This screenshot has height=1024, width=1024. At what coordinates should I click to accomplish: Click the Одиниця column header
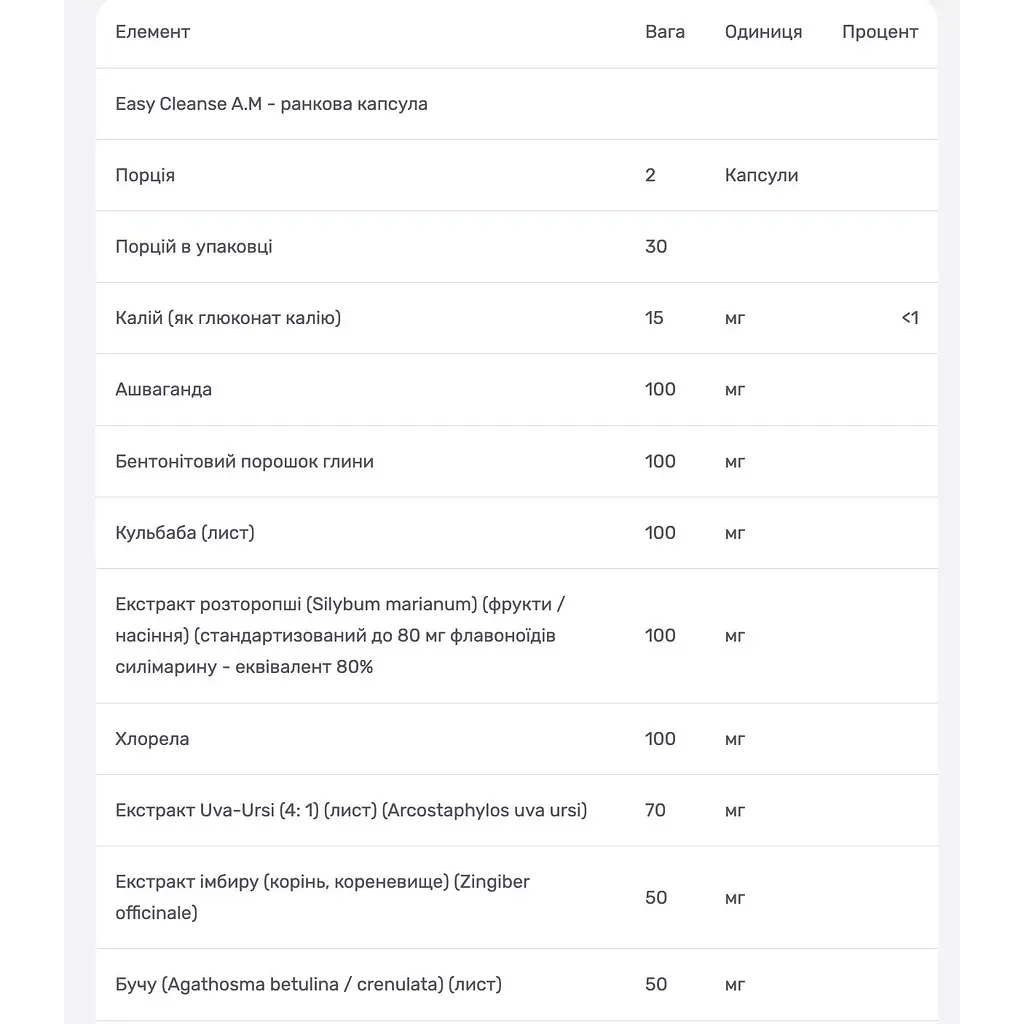(763, 32)
